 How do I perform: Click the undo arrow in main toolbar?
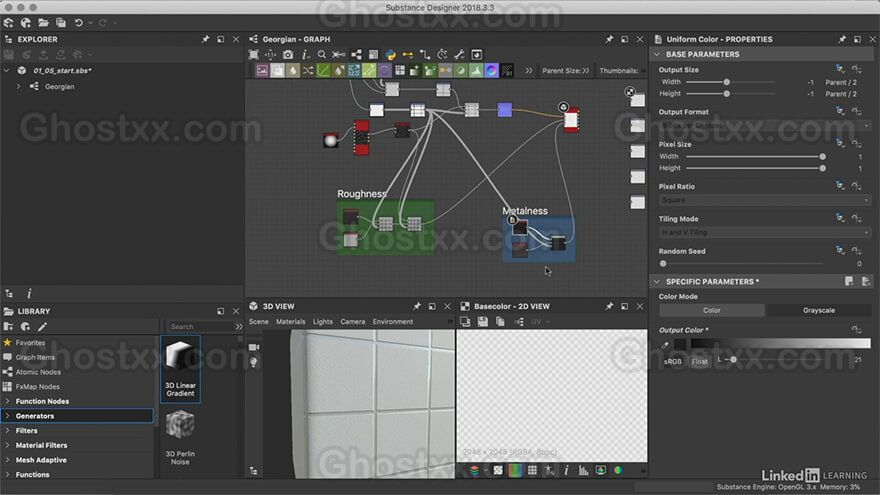pyautogui.click(x=79, y=22)
